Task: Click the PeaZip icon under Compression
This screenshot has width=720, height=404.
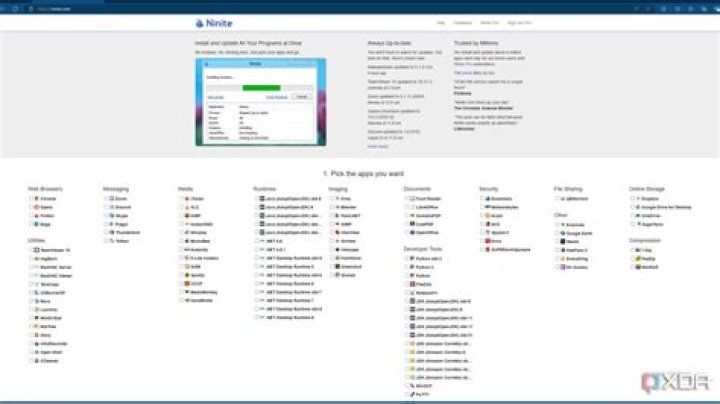Action: (638, 258)
